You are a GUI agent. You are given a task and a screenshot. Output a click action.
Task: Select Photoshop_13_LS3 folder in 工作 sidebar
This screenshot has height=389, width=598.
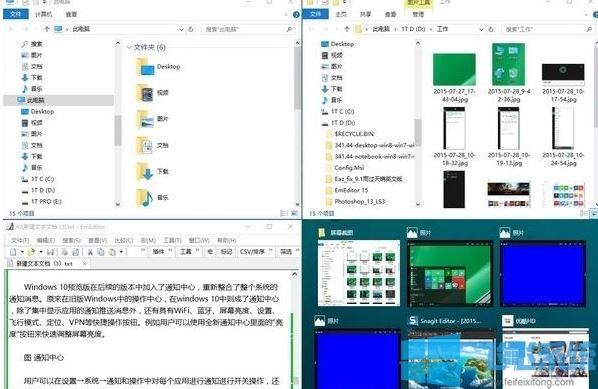(x=355, y=201)
